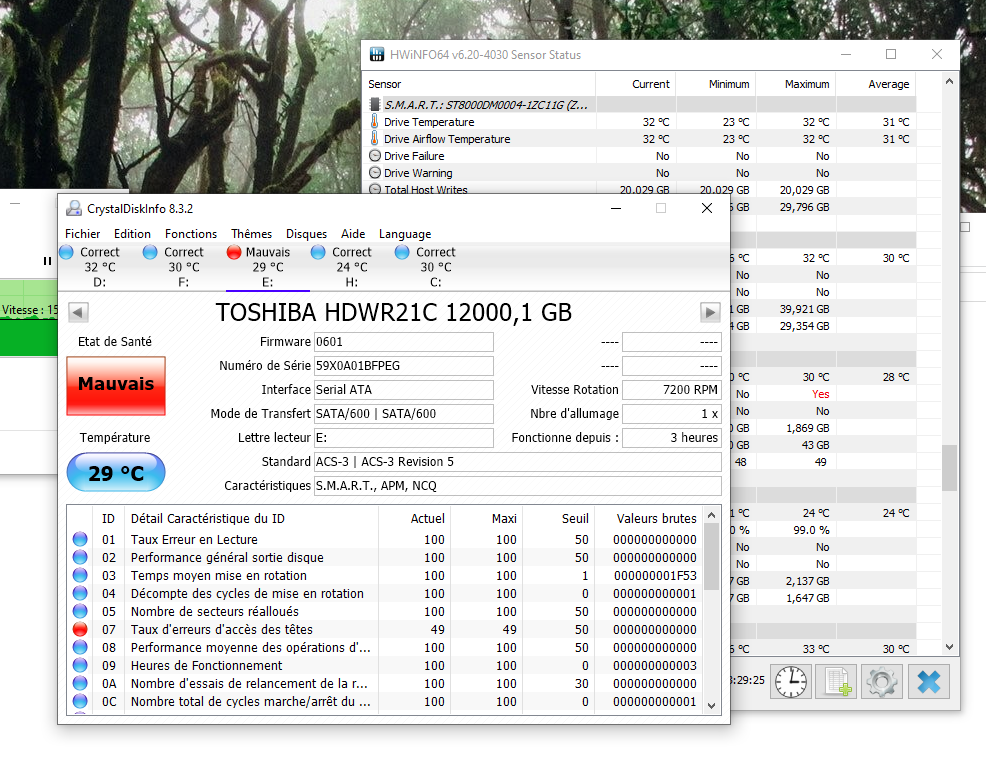This screenshot has height=770, width=986.
Task: Open the Fichier menu
Action: pos(82,234)
